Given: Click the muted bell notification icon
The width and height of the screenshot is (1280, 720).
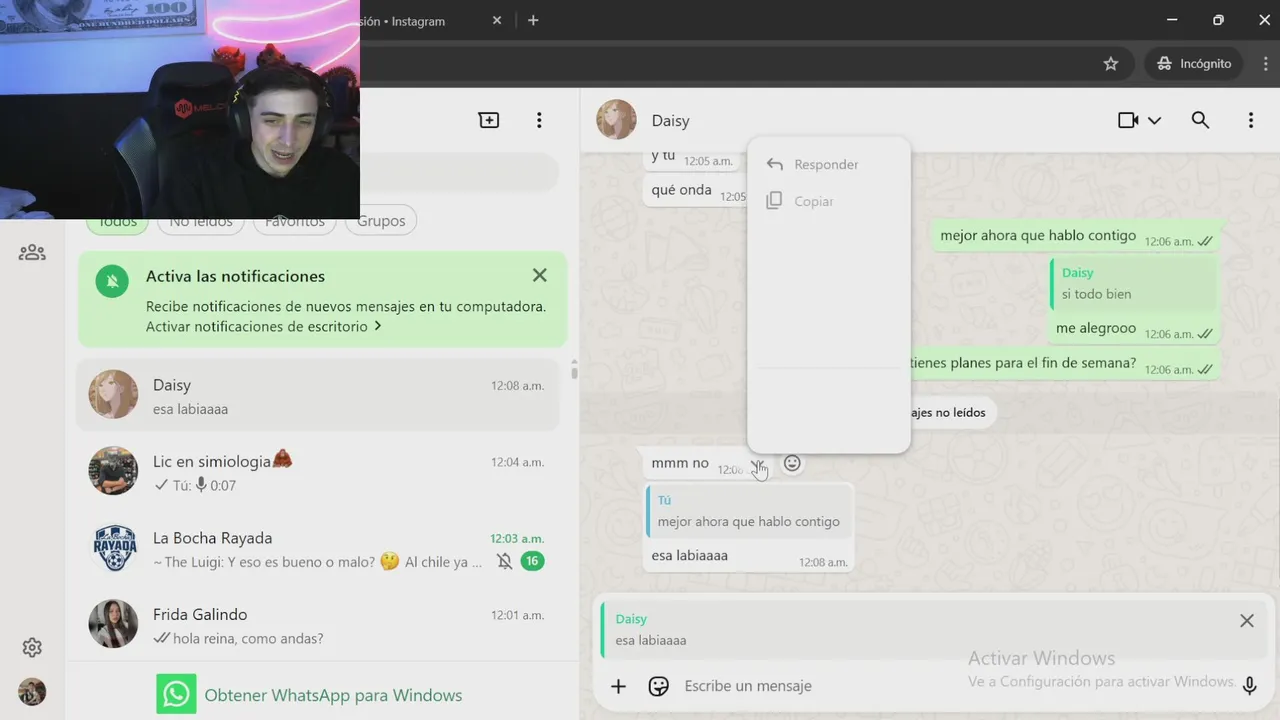Looking at the screenshot, I should [x=112, y=281].
